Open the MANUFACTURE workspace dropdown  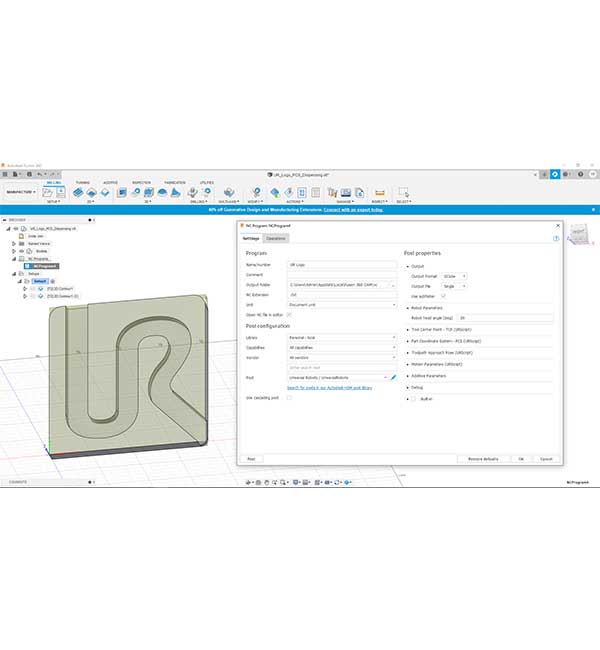tap(21, 192)
